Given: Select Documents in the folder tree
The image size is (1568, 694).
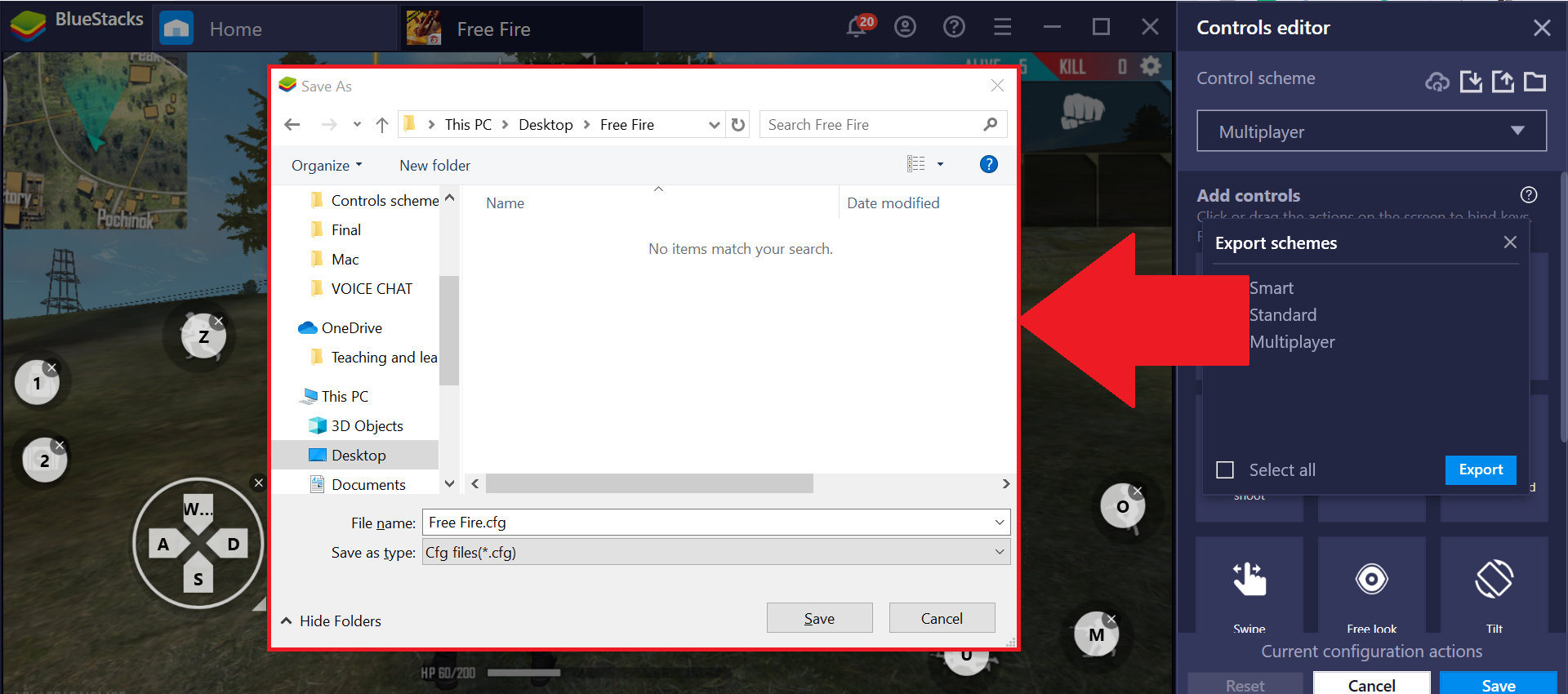Looking at the screenshot, I should (x=358, y=484).
